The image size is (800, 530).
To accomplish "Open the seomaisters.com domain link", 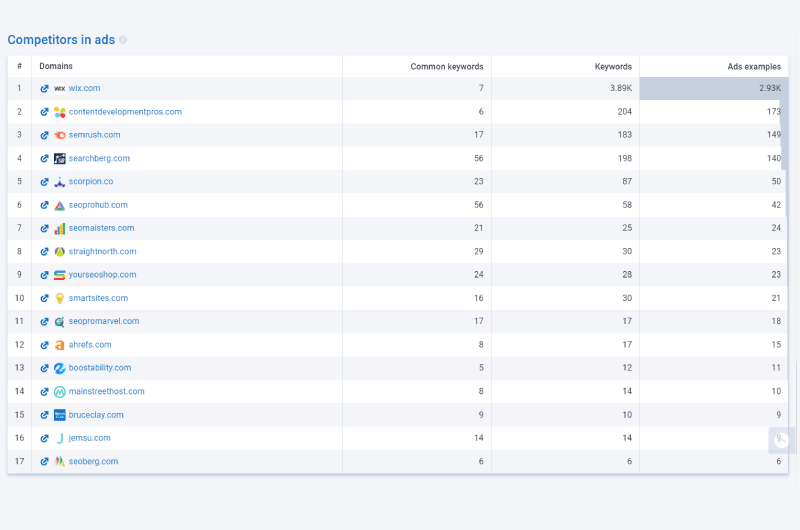I will 102,228.
